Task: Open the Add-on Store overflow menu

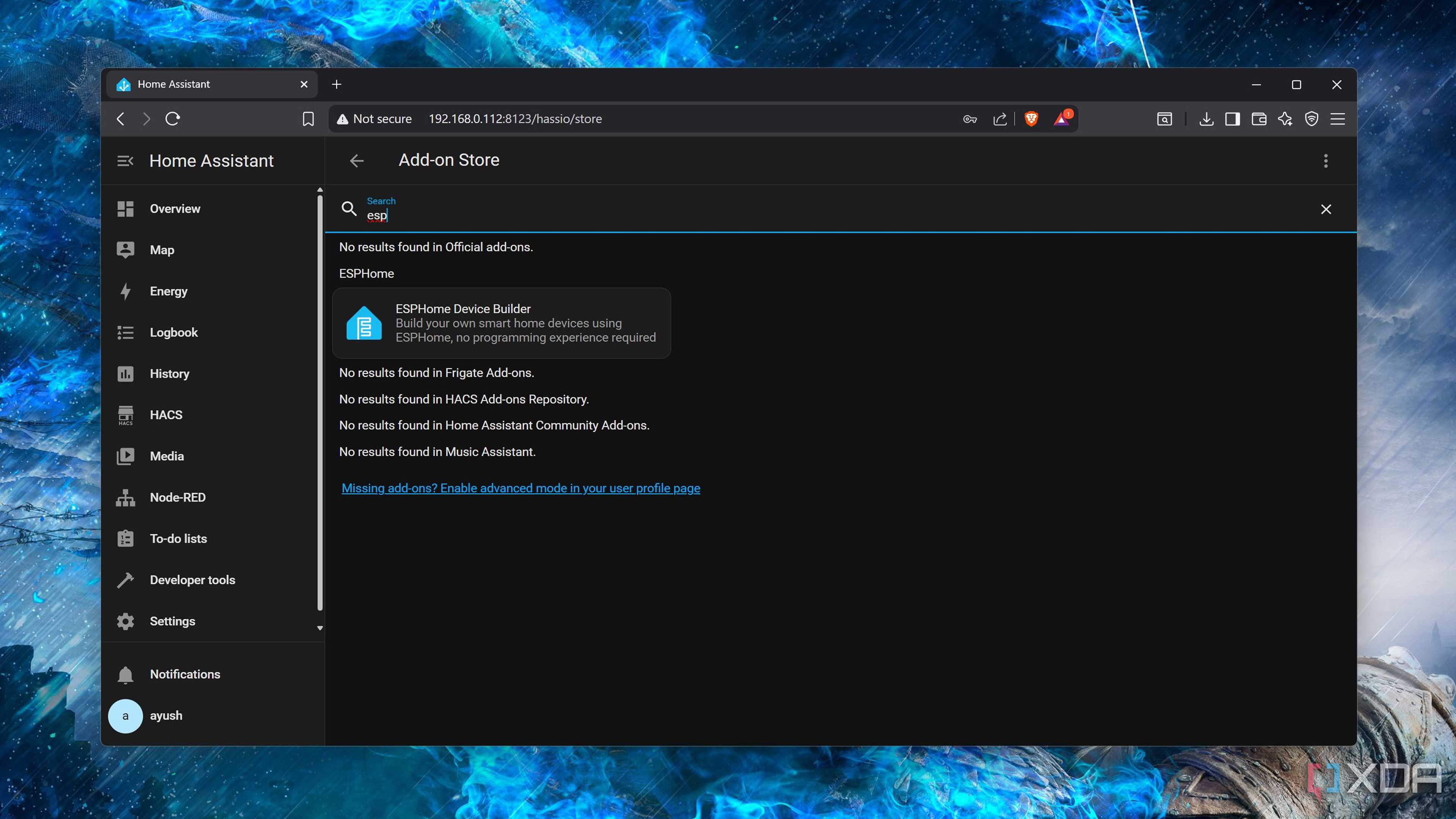Action: tap(1326, 161)
